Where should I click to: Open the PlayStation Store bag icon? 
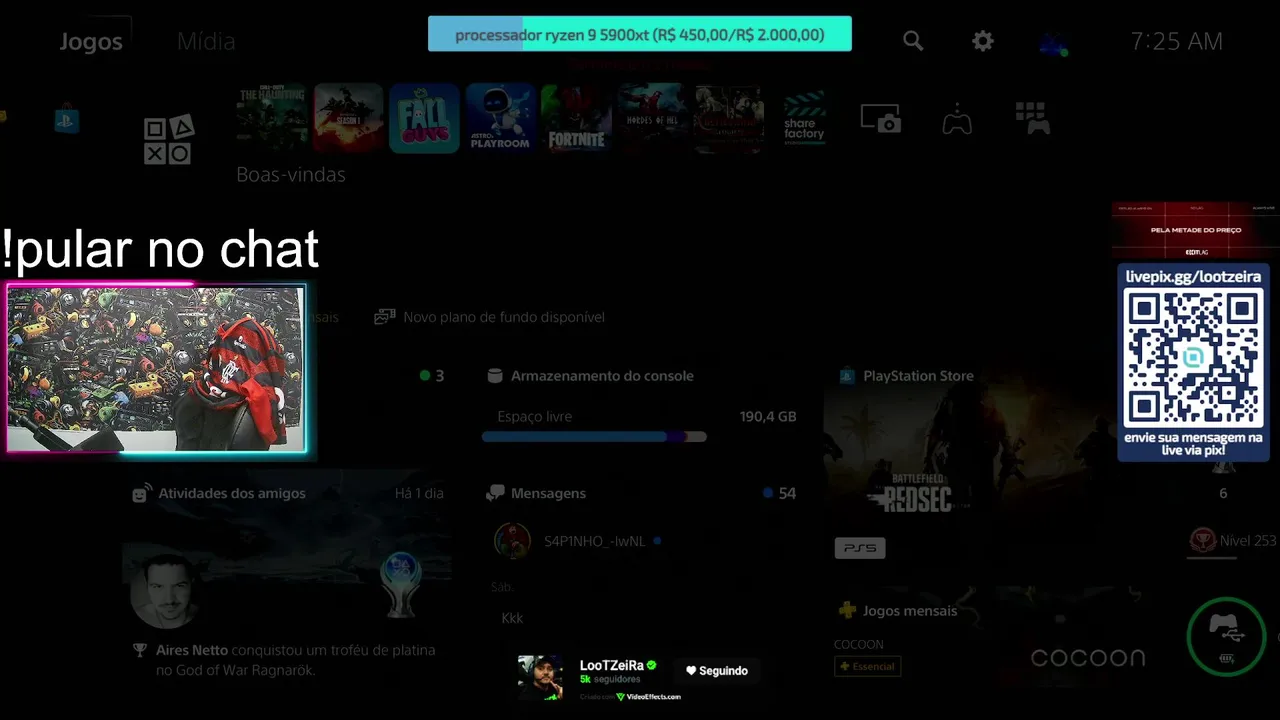click(67, 120)
